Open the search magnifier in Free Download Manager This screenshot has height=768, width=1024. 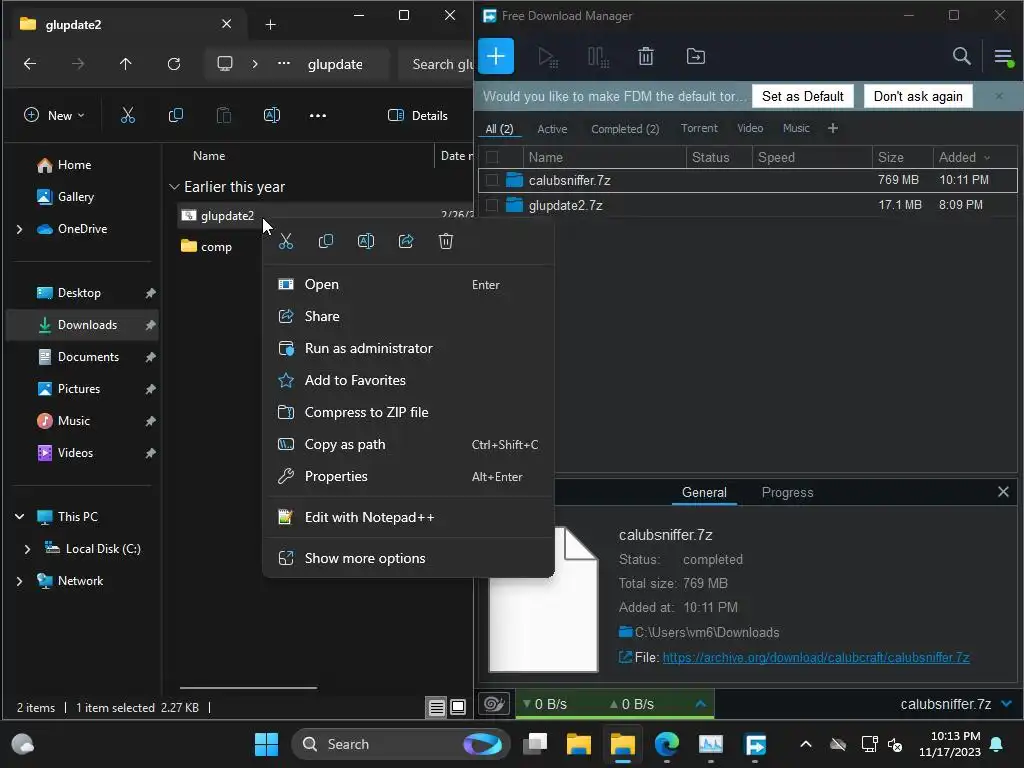point(961,56)
